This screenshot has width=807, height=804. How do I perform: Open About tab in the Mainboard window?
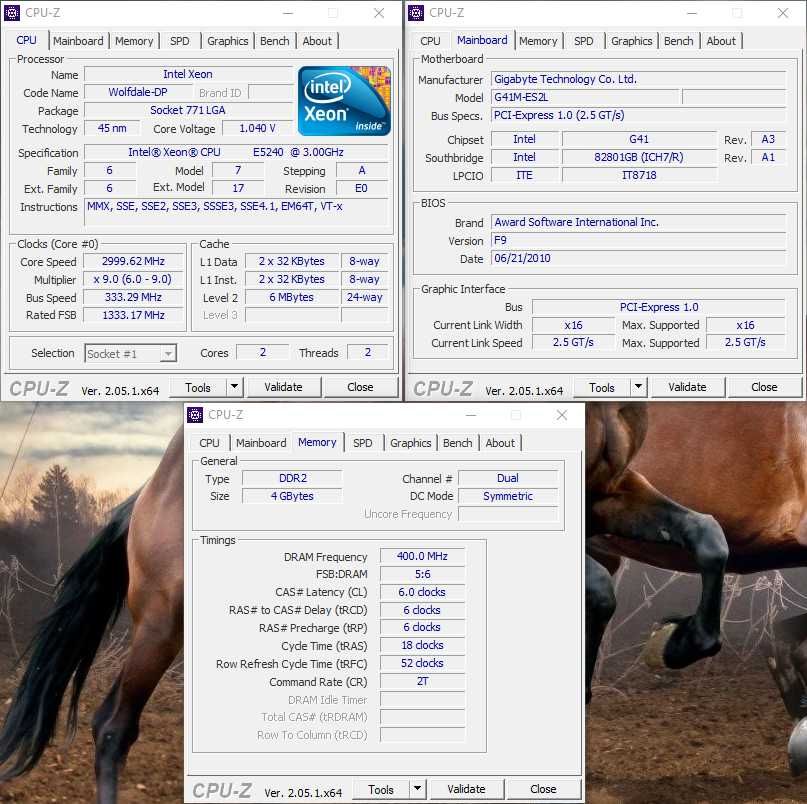[x=721, y=41]
